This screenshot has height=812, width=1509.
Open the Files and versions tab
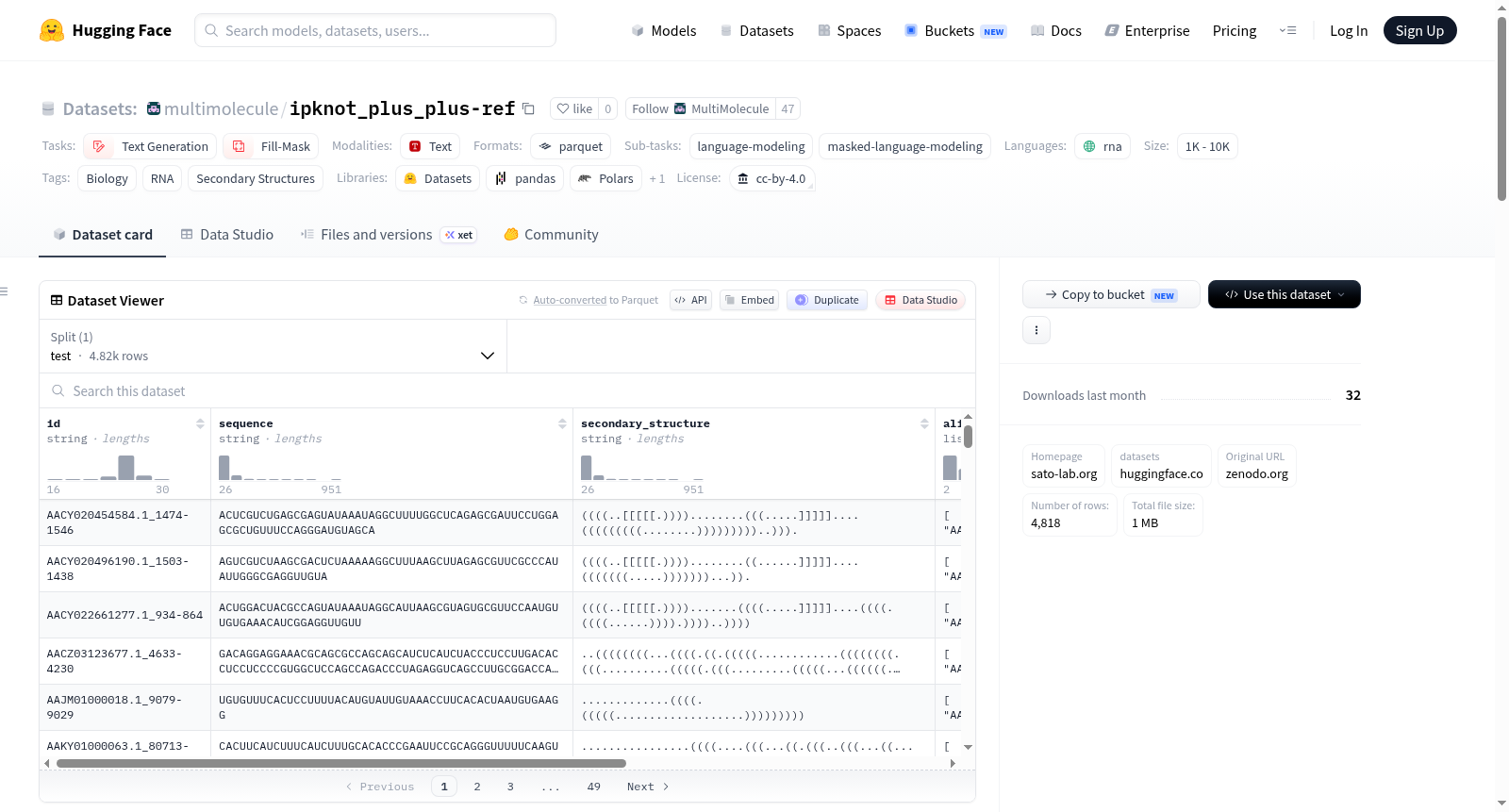click(388, 235)
